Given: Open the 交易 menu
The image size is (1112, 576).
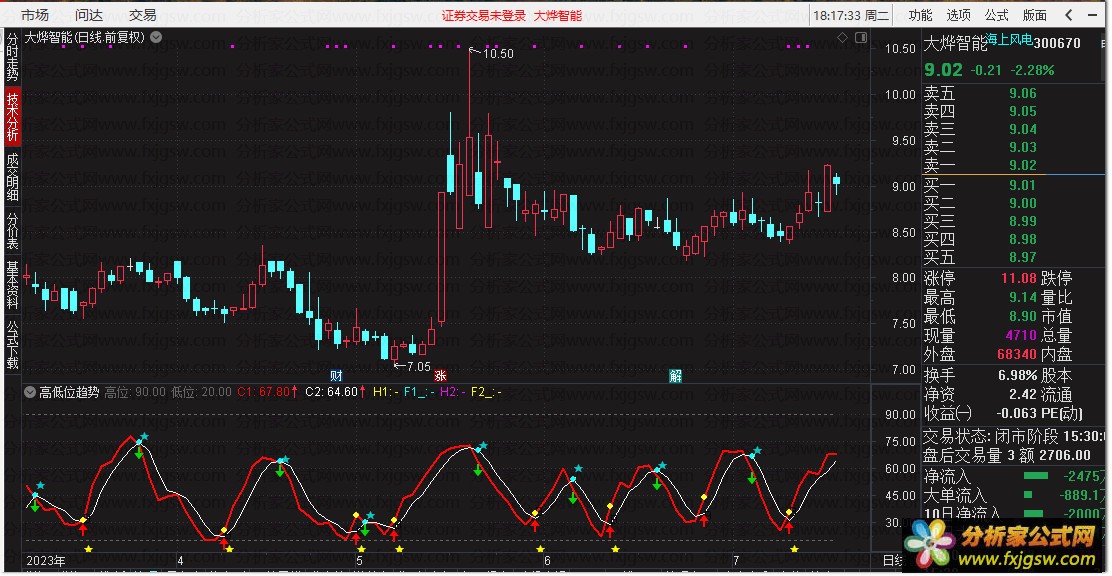Looking at the screenshot, I should [143, 15].
